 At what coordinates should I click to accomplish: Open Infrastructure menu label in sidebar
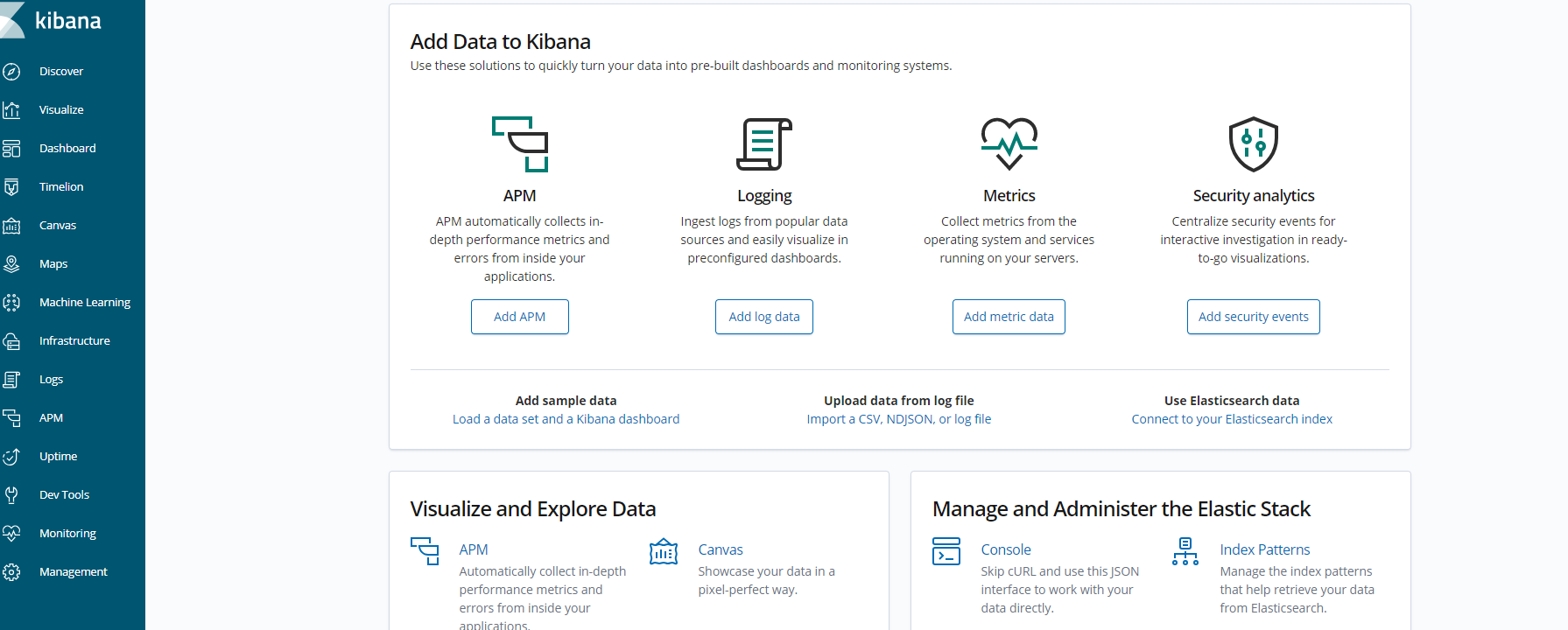pyautogui.click(x=74, y=341)
